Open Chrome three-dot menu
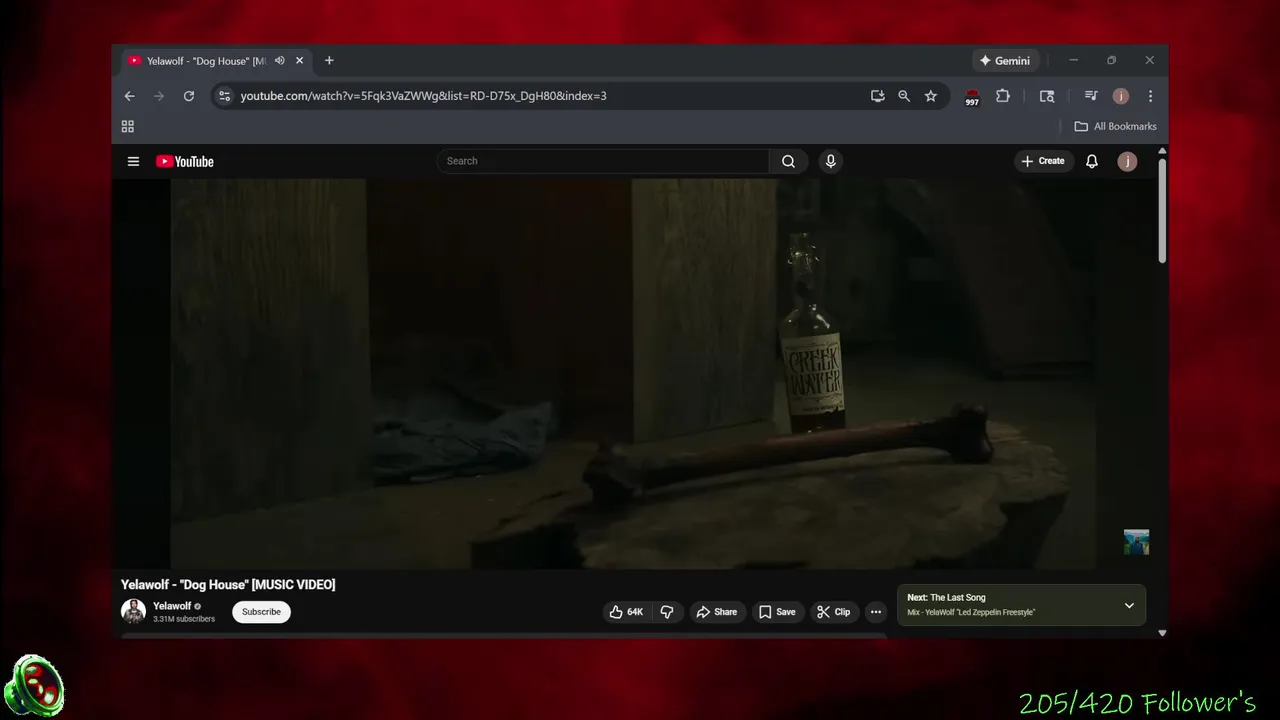 pyautogui.click(x=1150, y=96)
